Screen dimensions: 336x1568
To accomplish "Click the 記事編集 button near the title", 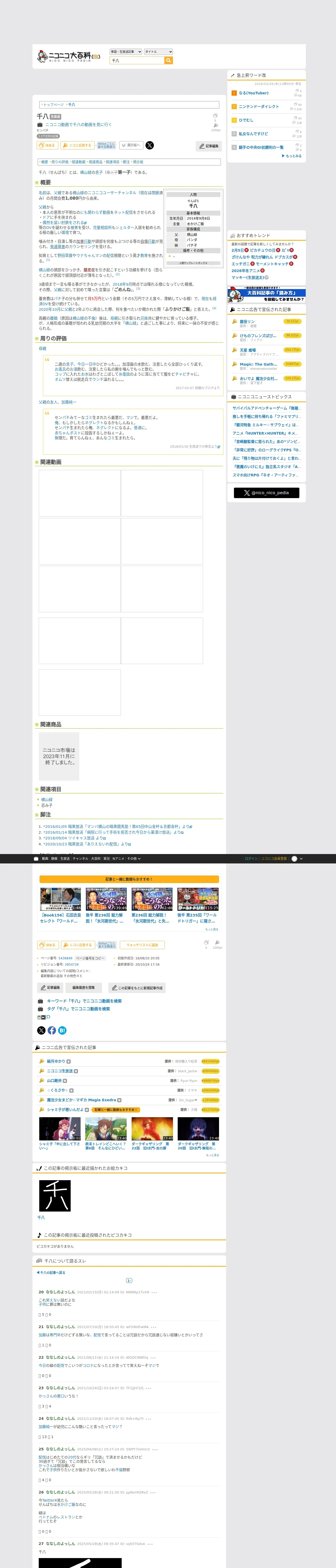I will click(209, 146).
